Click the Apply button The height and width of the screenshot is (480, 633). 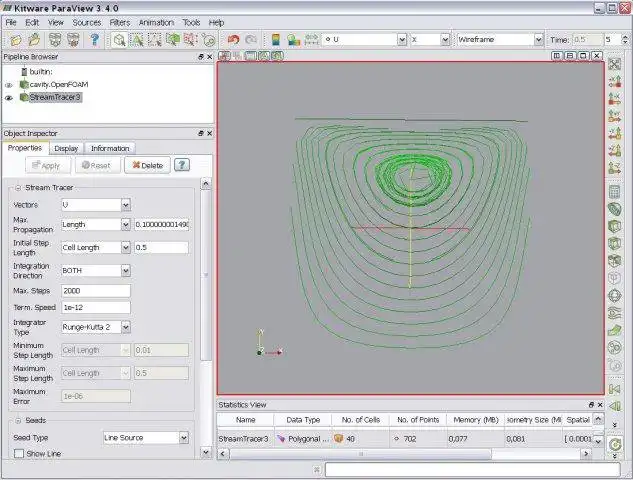point(46,166)
